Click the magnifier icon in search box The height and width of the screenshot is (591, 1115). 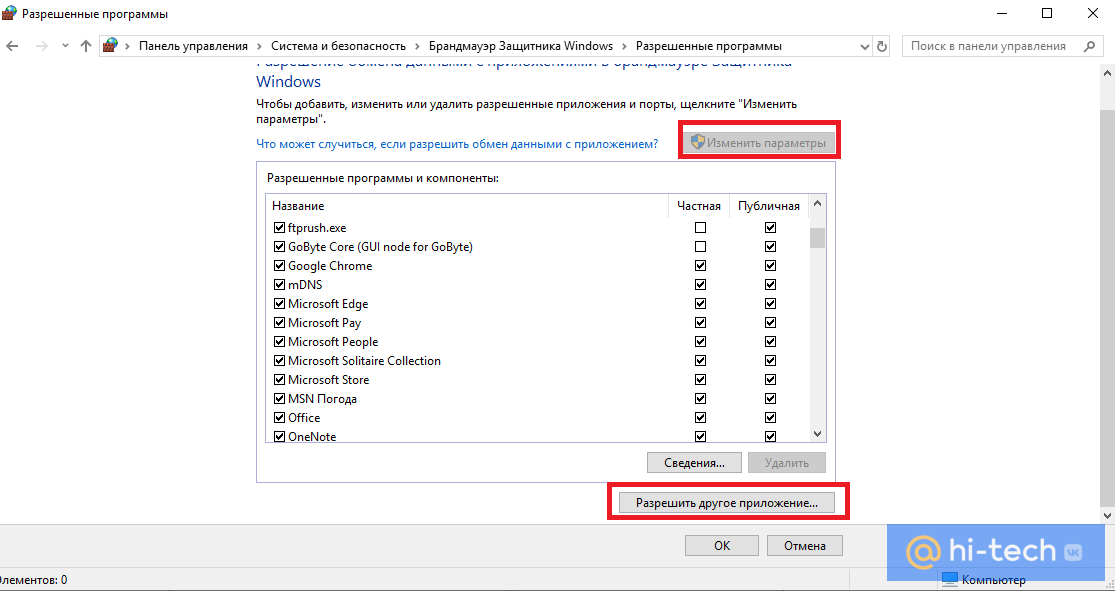[1088, 46]
